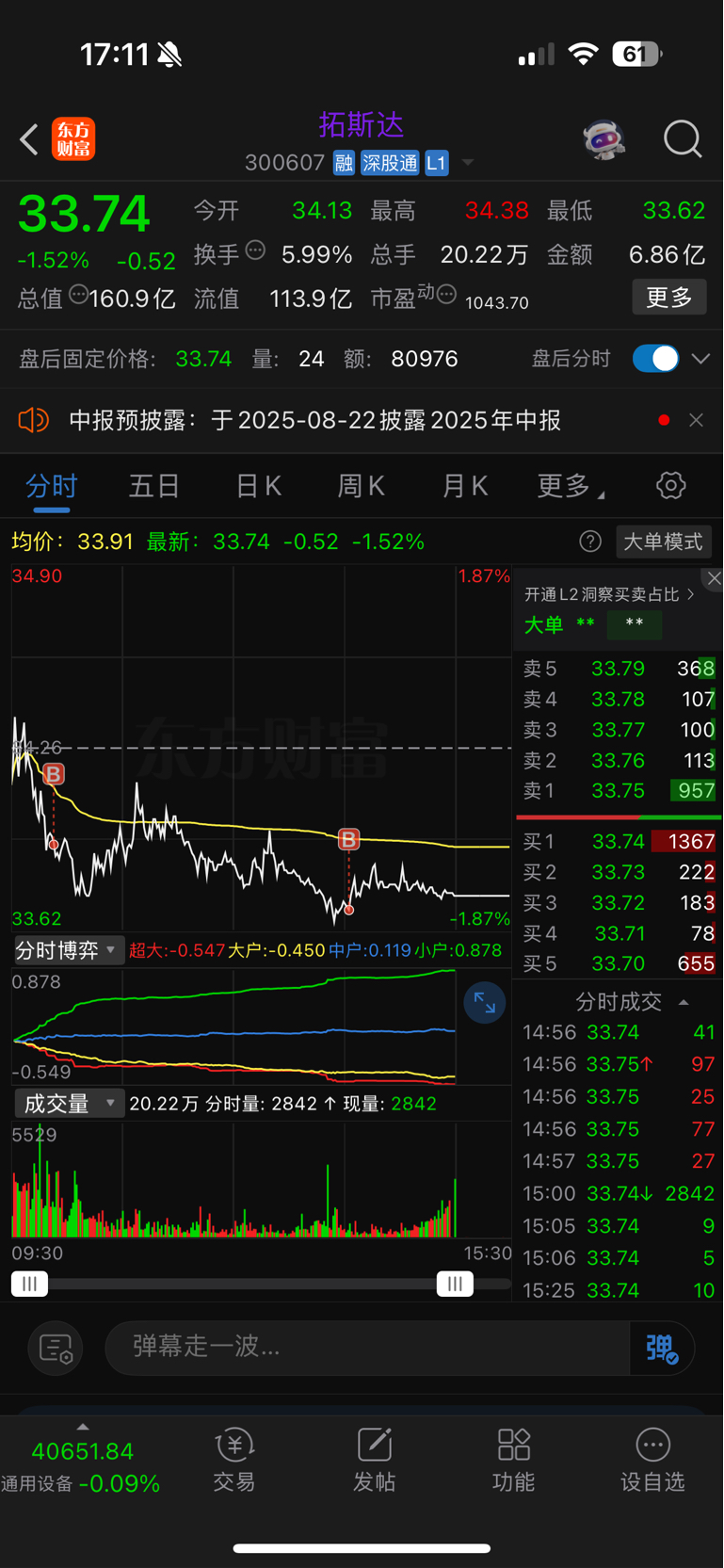Tap the 大单 label in L2 panel

[543, 624]
